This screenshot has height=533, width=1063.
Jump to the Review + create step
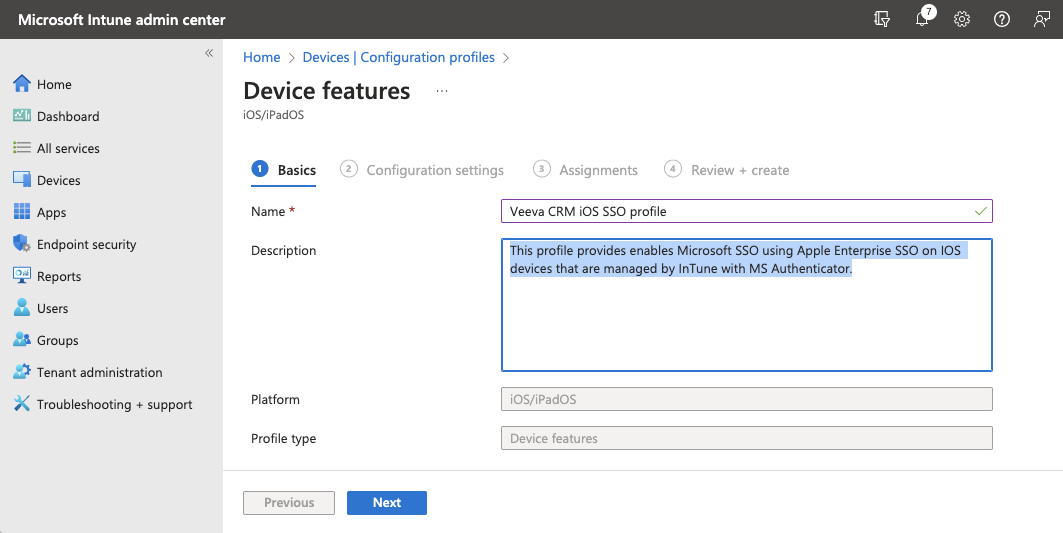pos(728,170)
